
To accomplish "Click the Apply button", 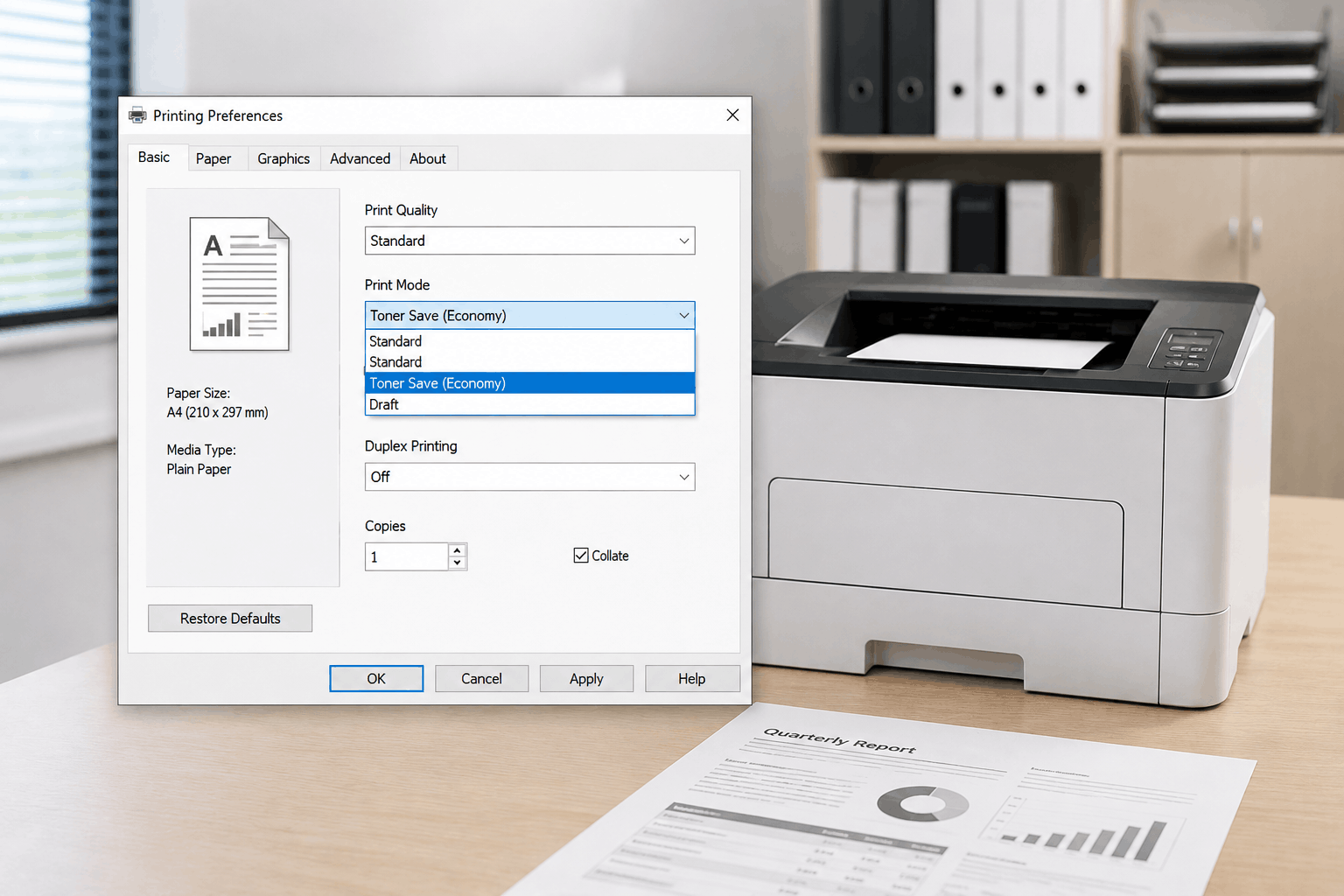I will click(586, 679).
